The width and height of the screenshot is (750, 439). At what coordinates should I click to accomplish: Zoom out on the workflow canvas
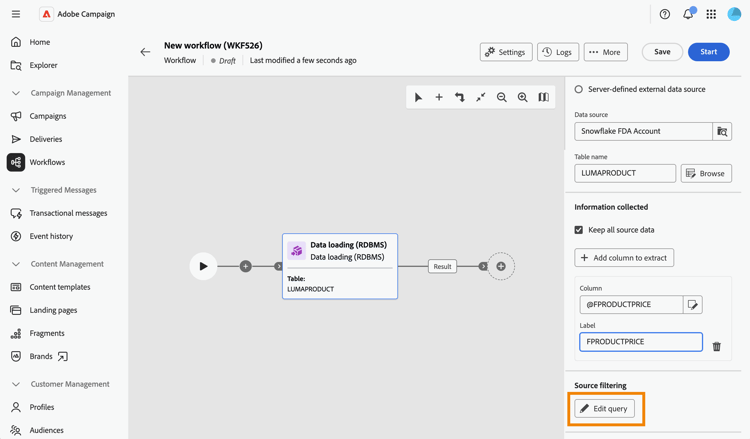tap(501, 98)
